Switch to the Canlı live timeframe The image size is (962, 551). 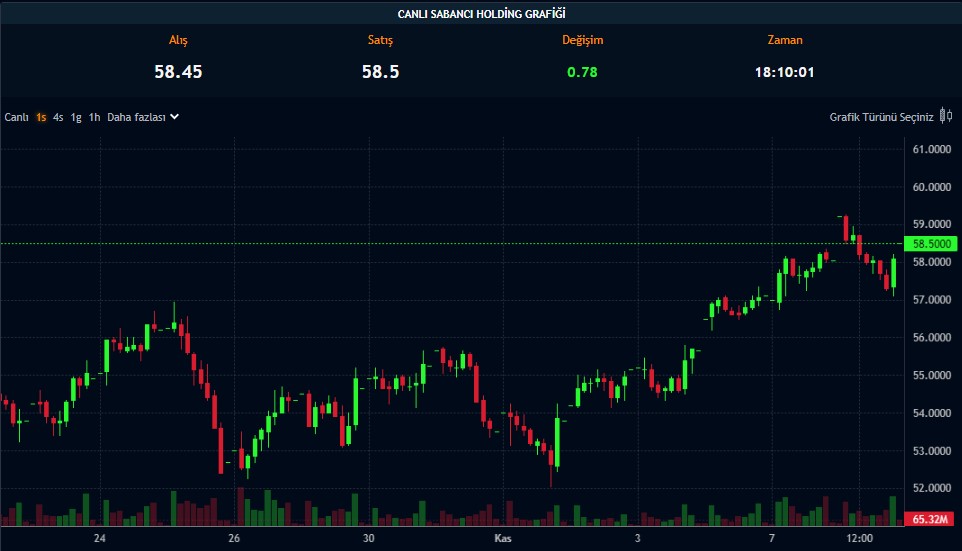coord(16,117)
